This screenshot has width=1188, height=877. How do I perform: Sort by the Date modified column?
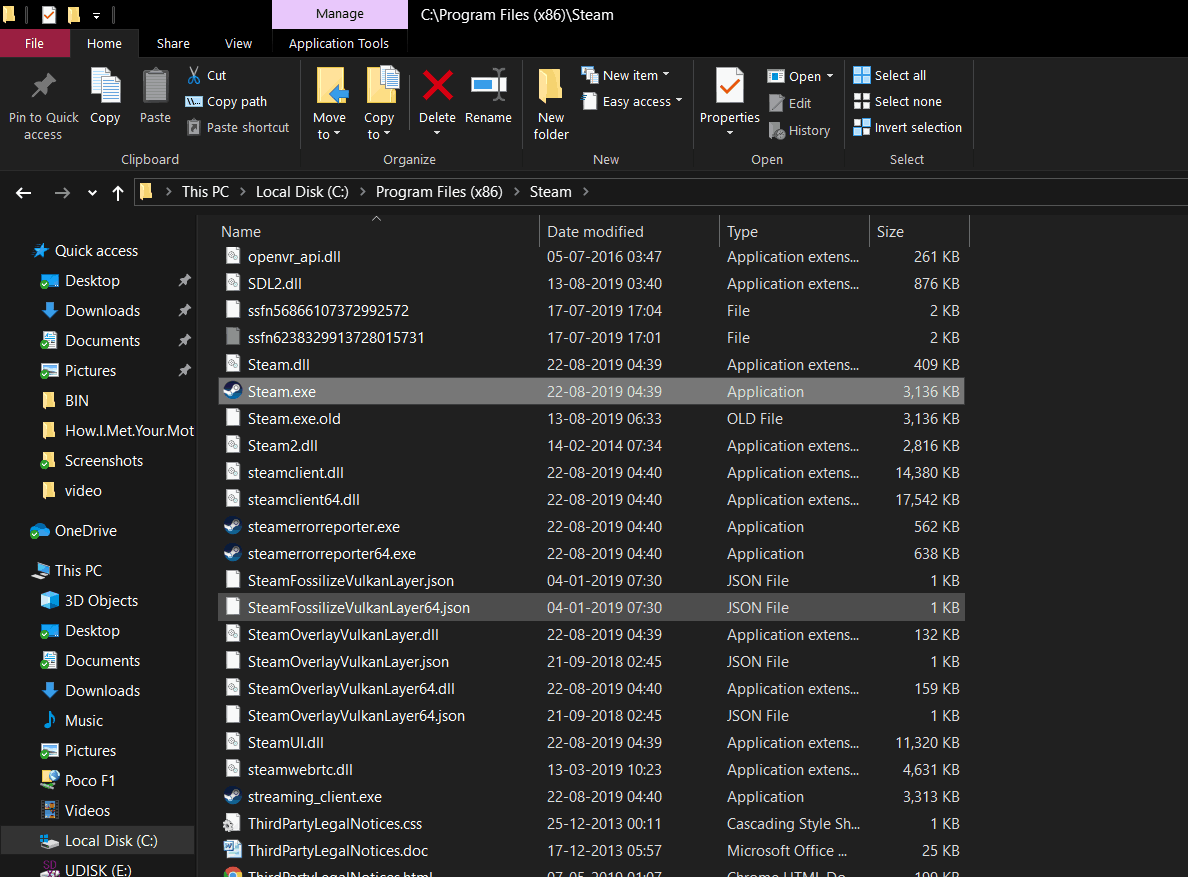(x=596, y=232)
